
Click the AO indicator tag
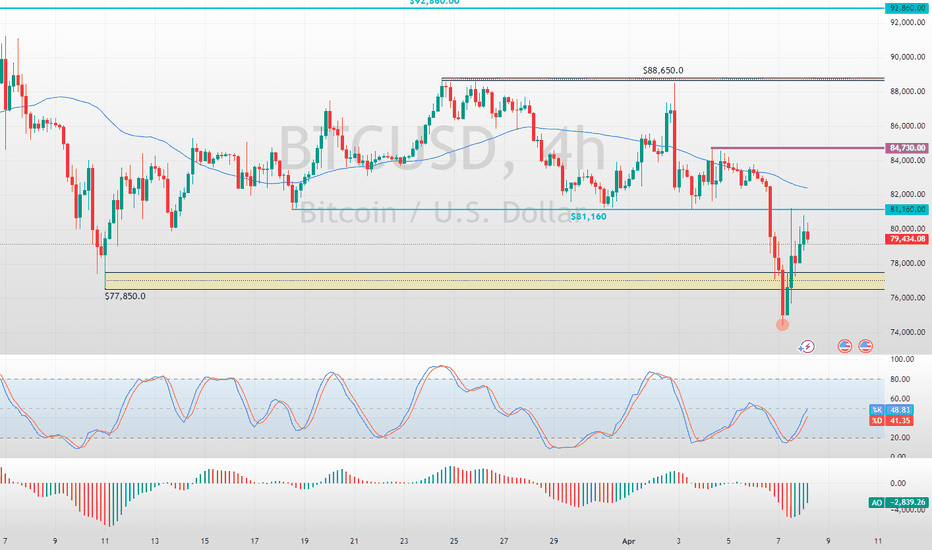877,502
